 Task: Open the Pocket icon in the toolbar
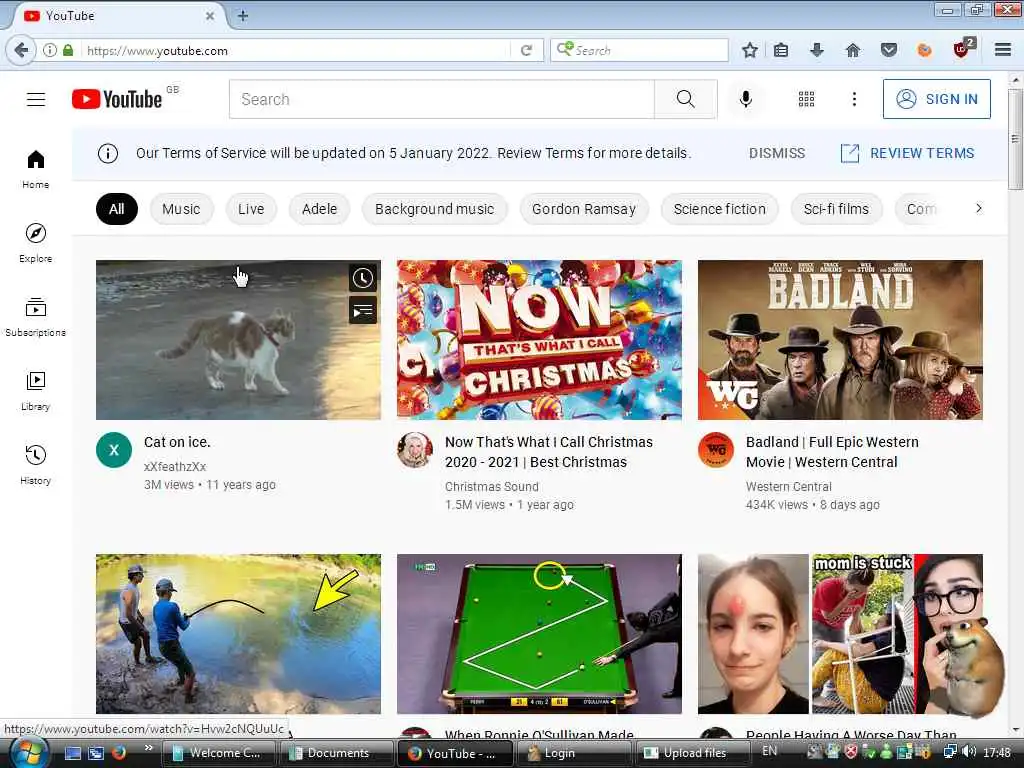tap(888, 50)
